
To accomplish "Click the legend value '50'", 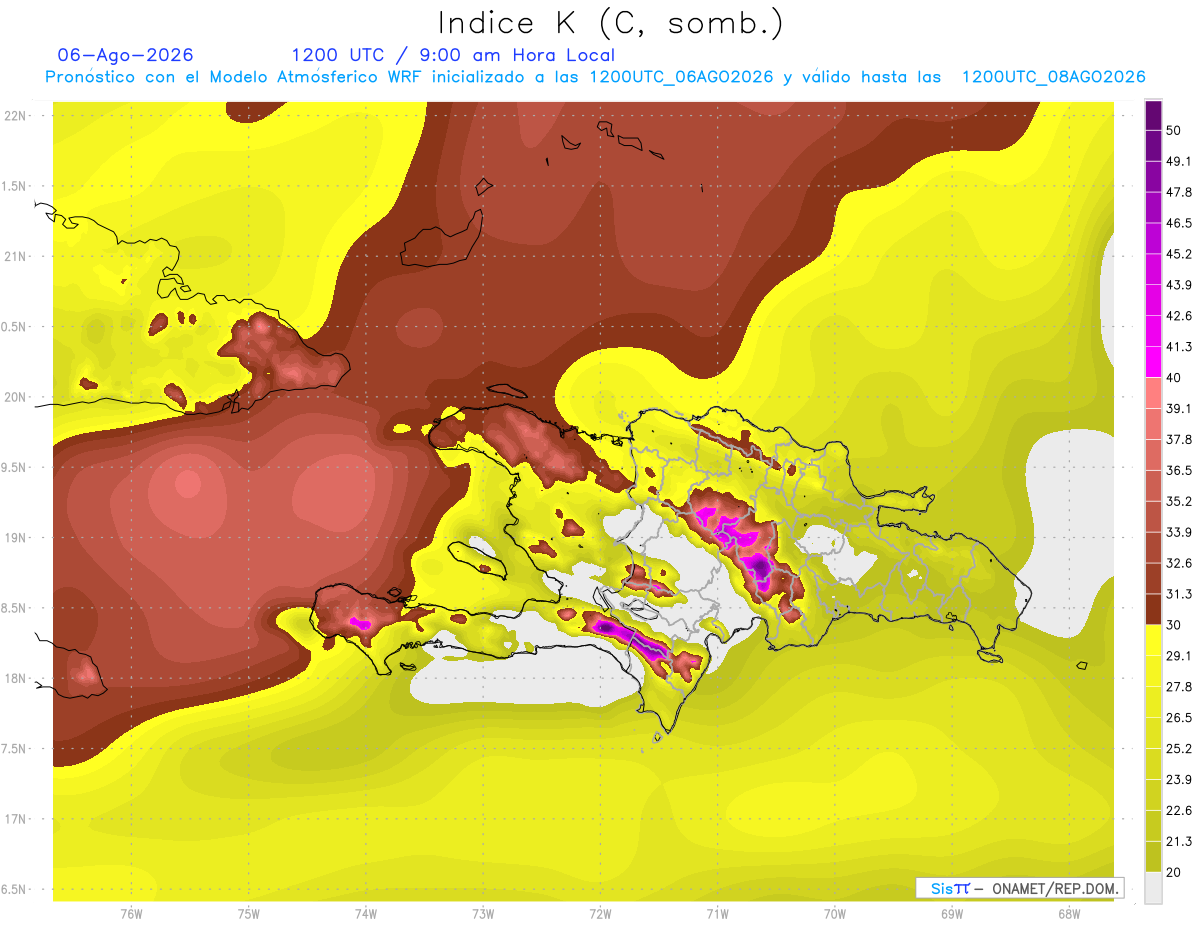I will coord(1174,130).
